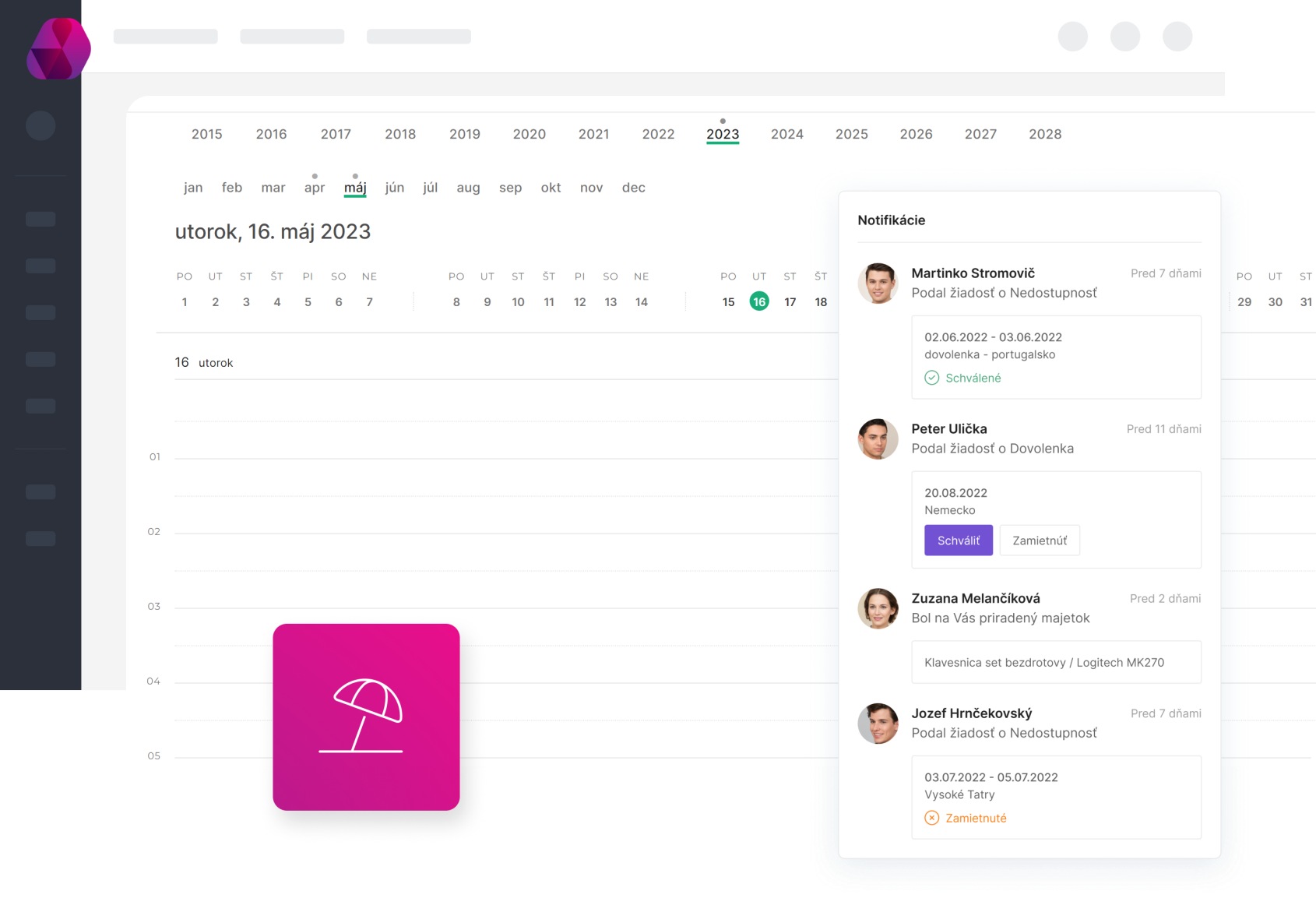Open the dovolenka - portugalsko request card
Screen dimensions: 1316x898
click(x=1055, y=357)
